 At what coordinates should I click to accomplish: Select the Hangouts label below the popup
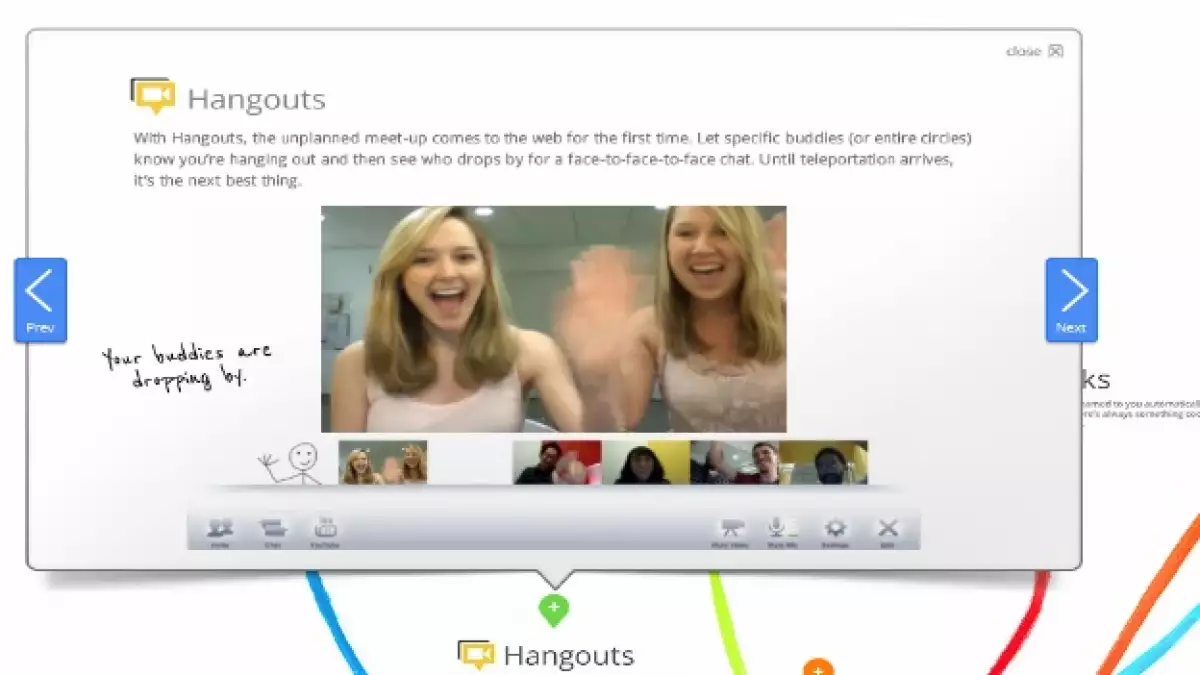(x=568, y=656)
